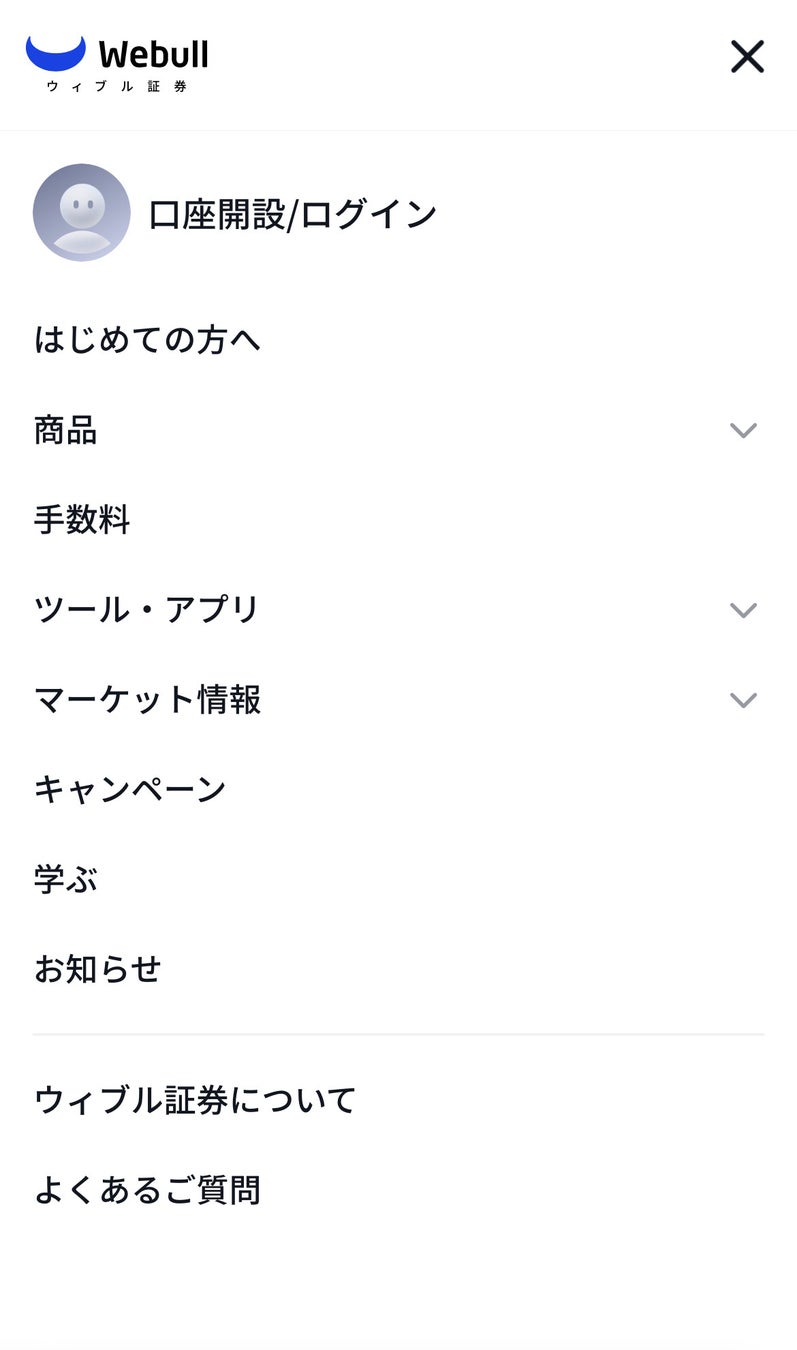Go to the 学ぶ section
This screenshot has height=1350, width=797.
pos(66,879)
